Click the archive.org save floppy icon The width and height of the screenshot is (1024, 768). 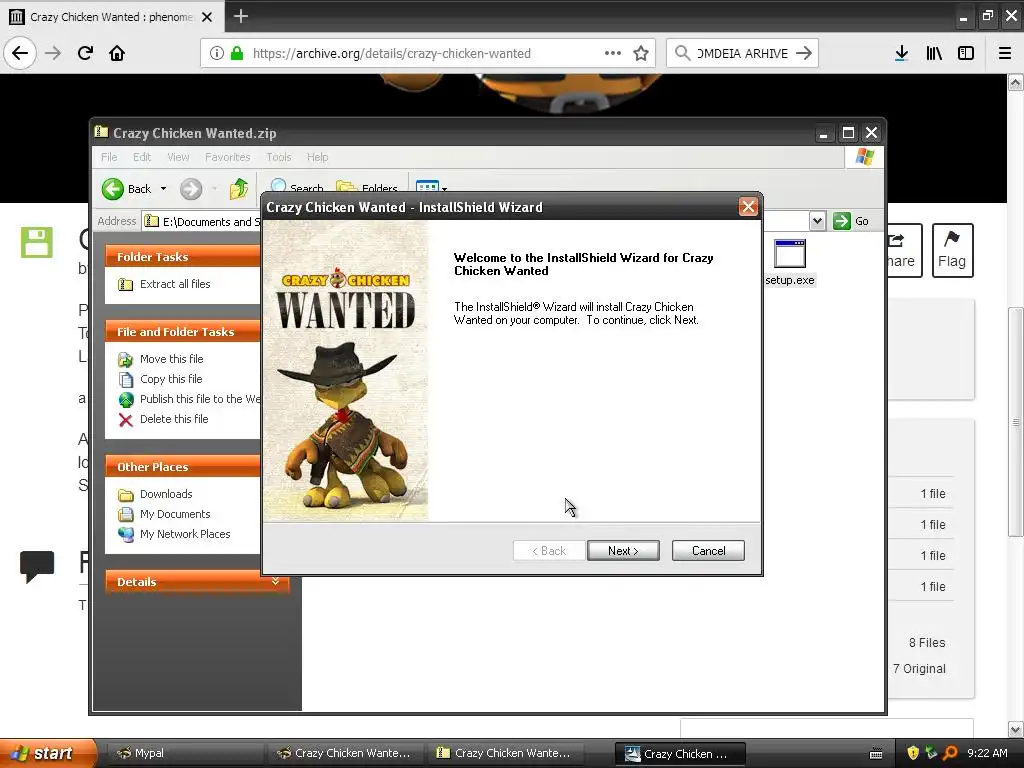[x=37, y=242]
